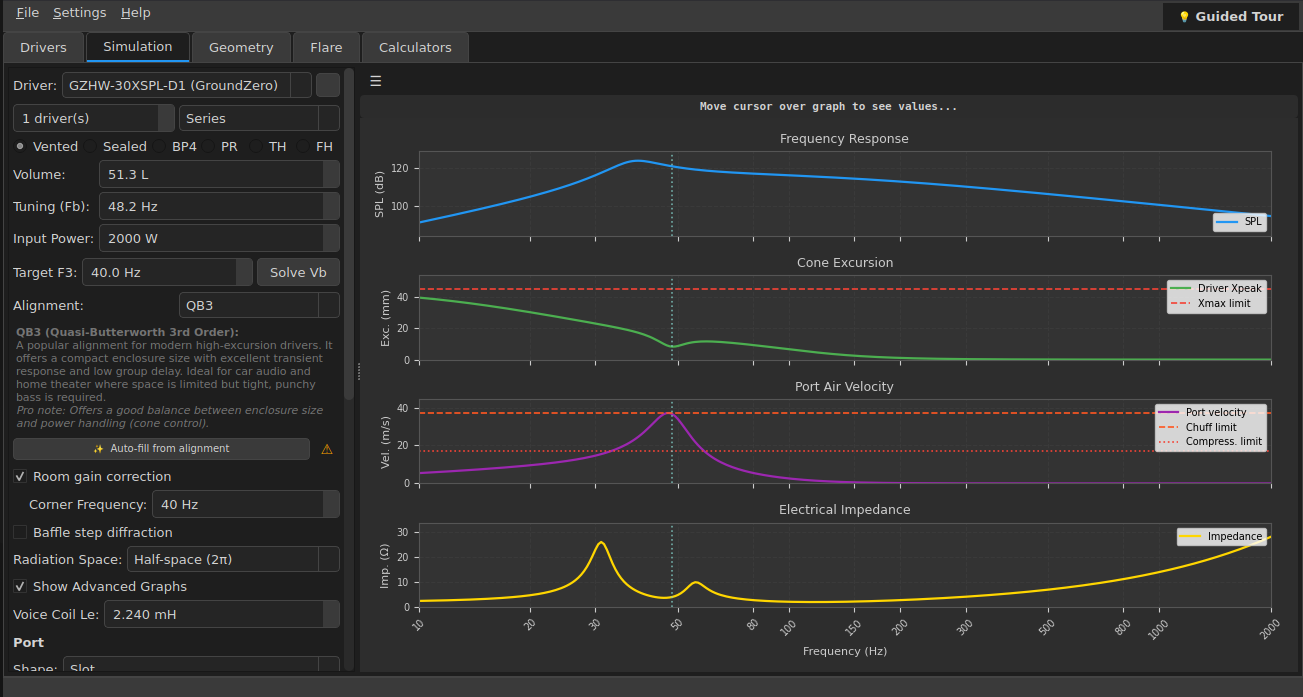
Task: Open the Driver GZHW-30XSPL-D1 dropdown
Action: click(187, 86)
